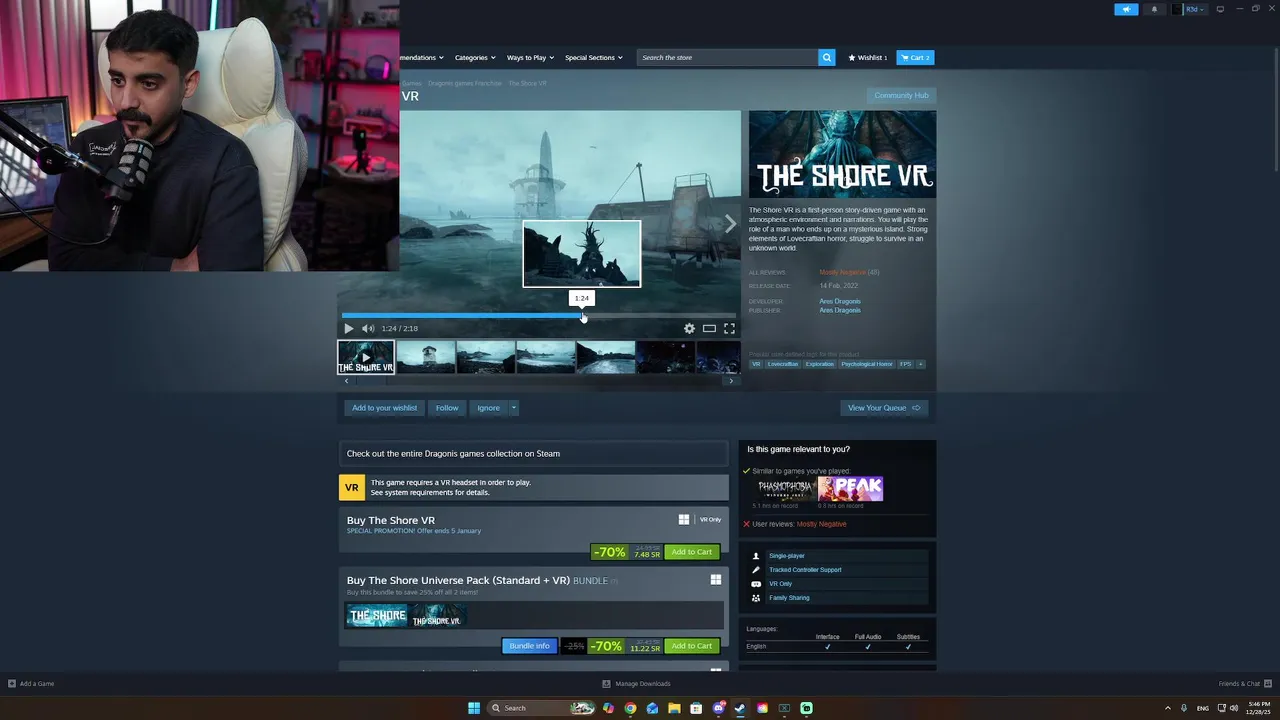This screenshot has width=1280, height=720.
Task: Open Microsoft Store from taskbar
Action: tap(696, 708)
